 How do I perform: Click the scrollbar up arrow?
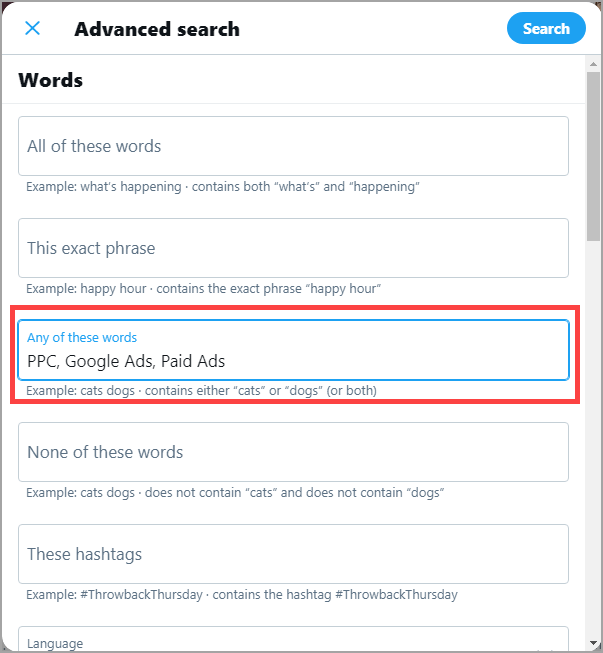[x=594, y=63]
